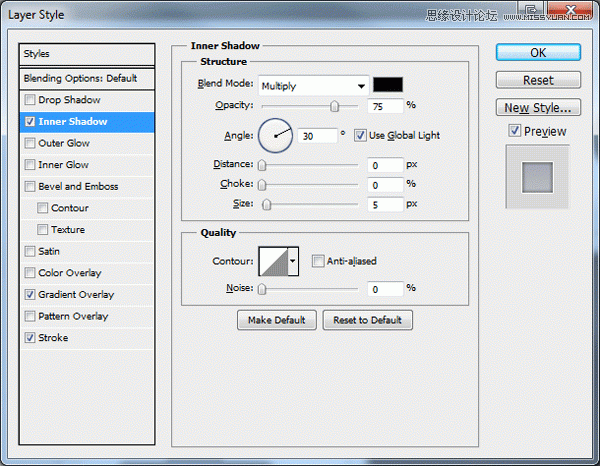Select the Gradient Overlay label row
This screenshot has height=466, width=600.
[x=76, y=295]
